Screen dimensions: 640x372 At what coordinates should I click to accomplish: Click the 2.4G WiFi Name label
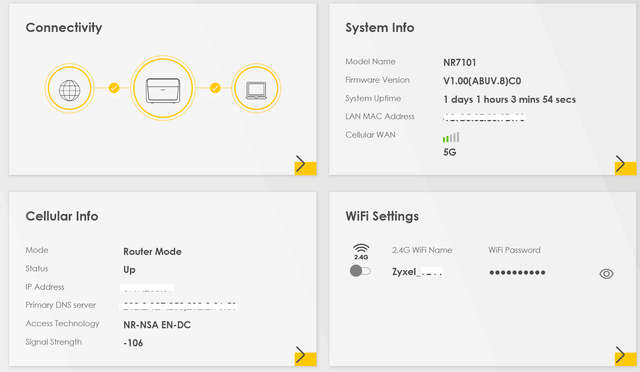pyautogui.click(x=422, y=250)
